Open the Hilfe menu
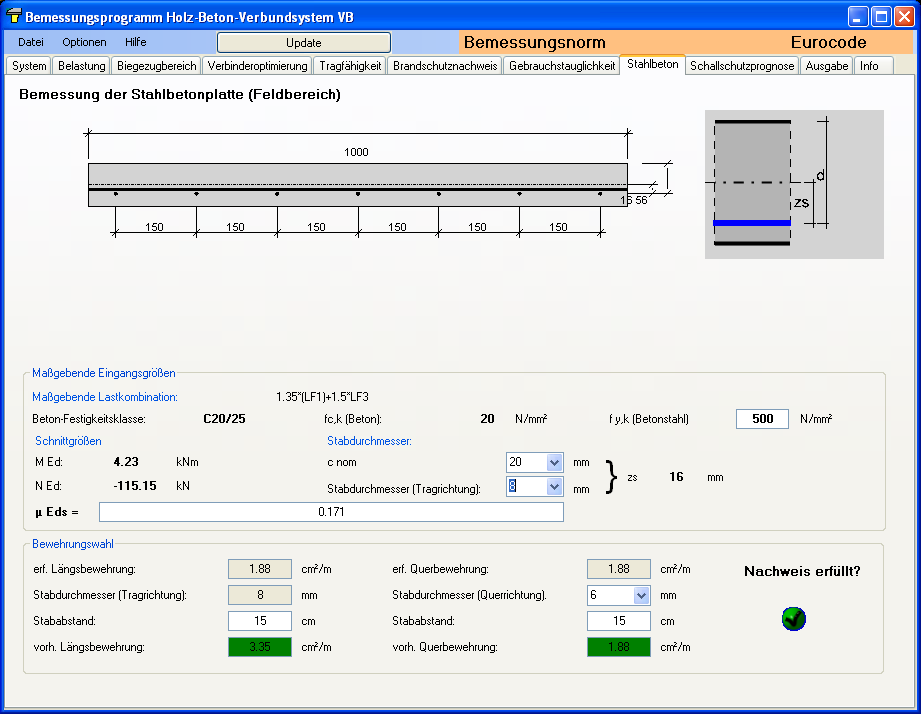921x714 pixels. click(136, 42)
